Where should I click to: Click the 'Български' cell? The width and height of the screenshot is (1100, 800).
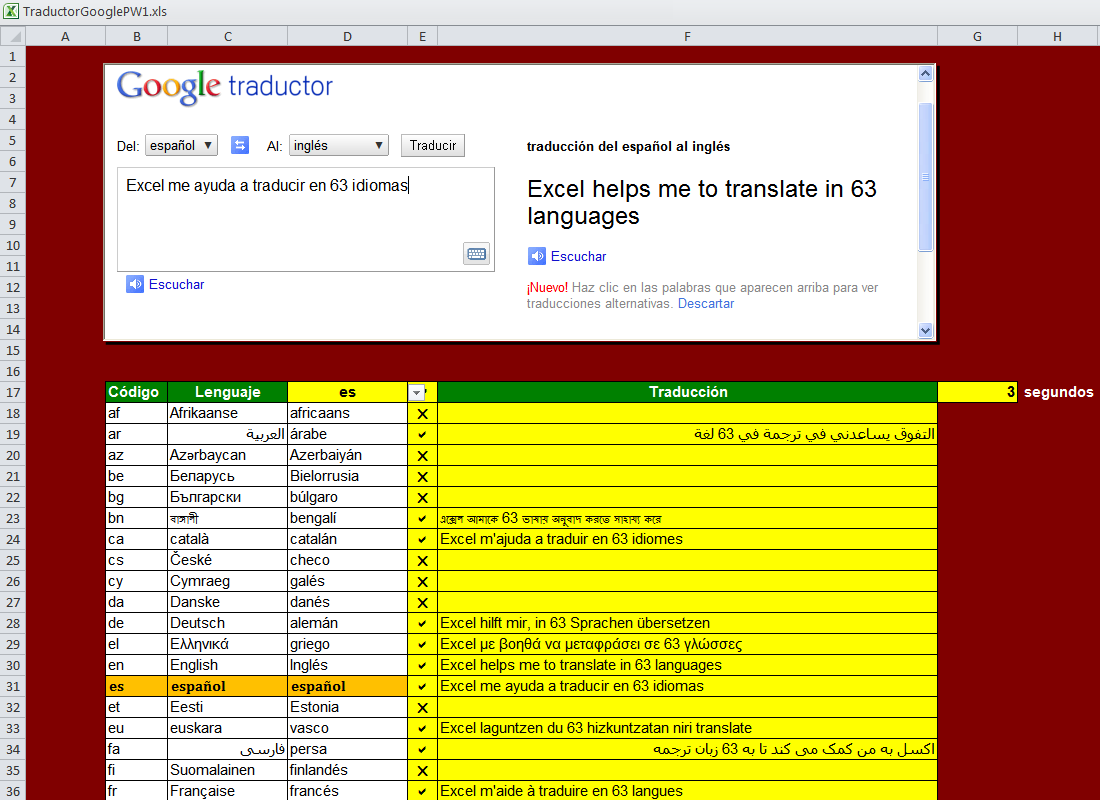point(227,498)
